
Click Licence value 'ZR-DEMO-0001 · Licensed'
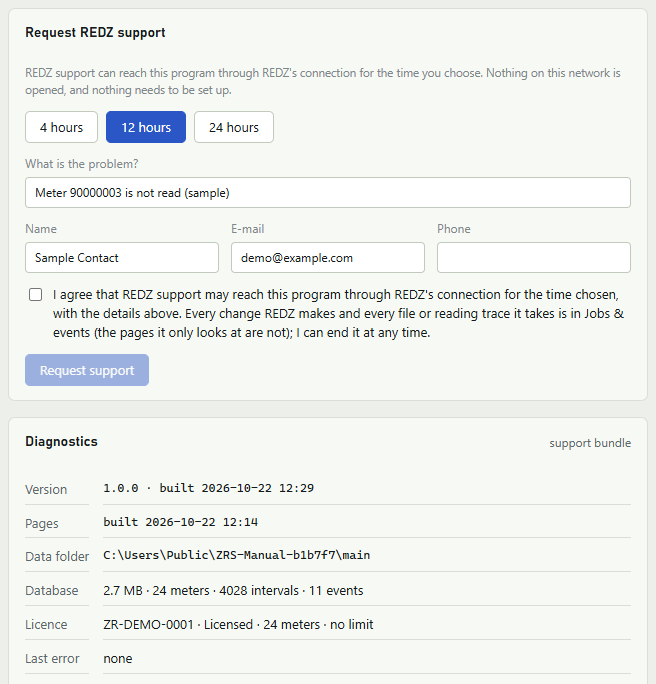(x=178, y=624)
